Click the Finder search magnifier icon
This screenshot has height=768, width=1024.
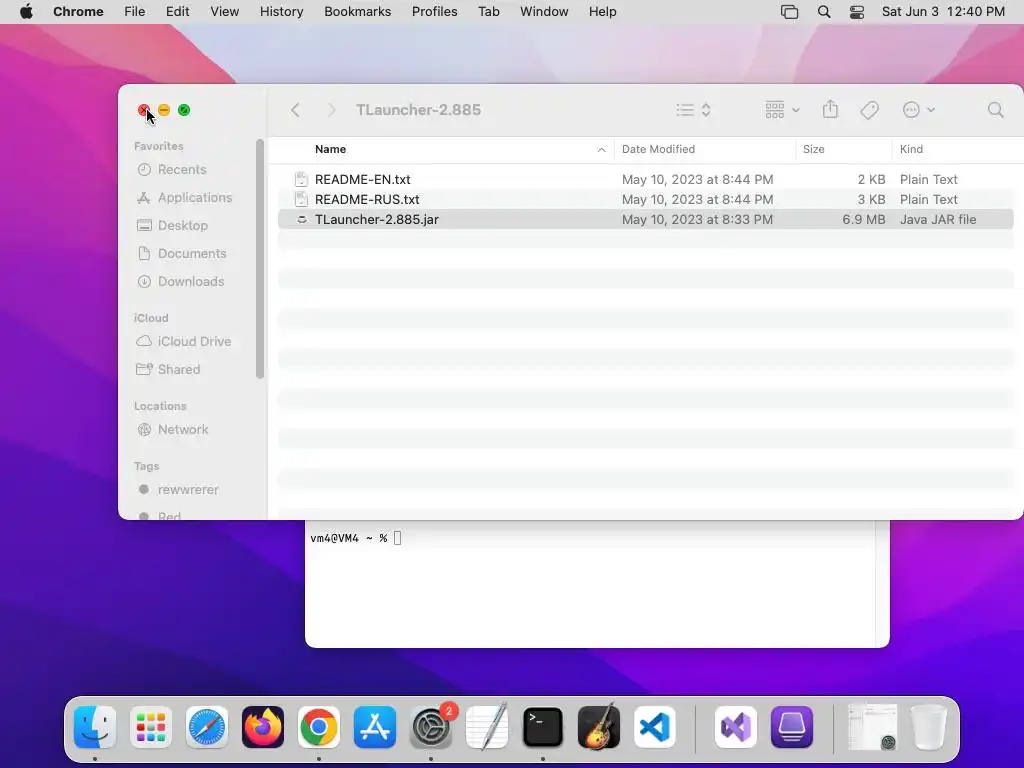click(x=995, y=110)
